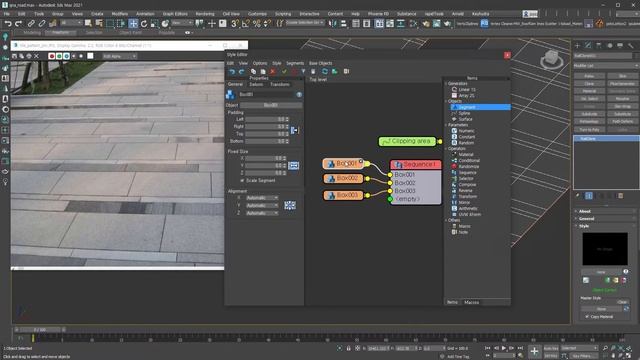
Task: Toggle the Angle Snap icon
Action: tap(246, 24)
